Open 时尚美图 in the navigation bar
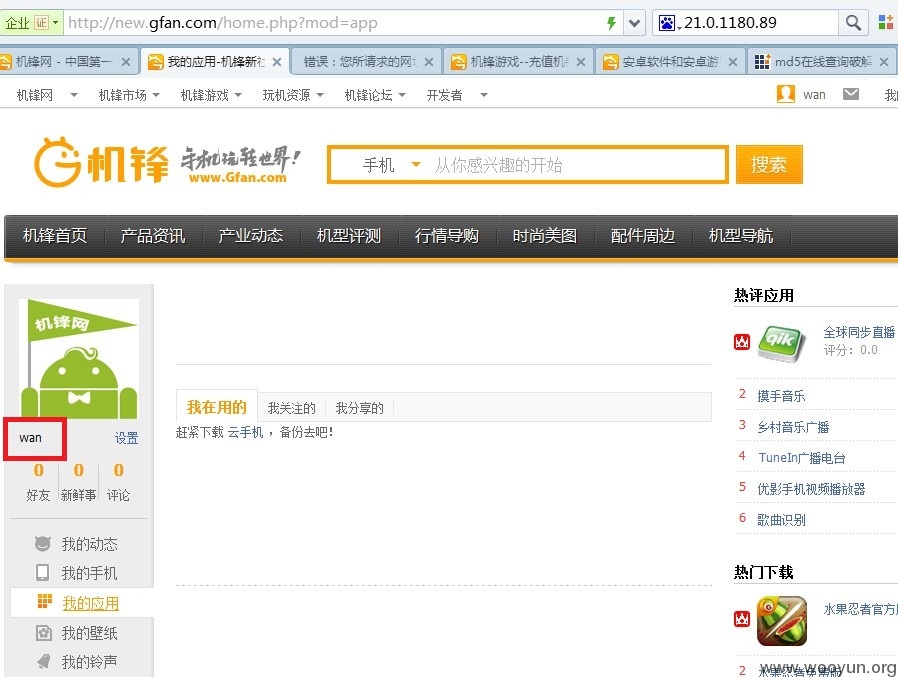Image resolution: width=898 pixels, height=677 pixels. pos(545,235)
